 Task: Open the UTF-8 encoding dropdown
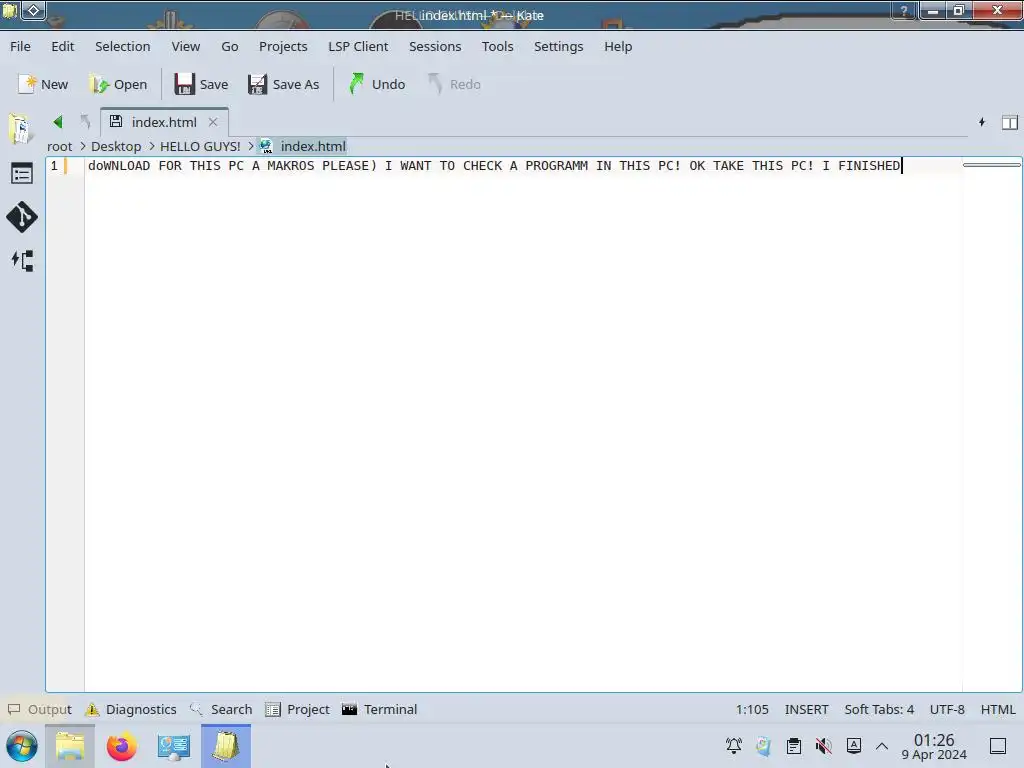pyautogui.click(x=947, y=710)
